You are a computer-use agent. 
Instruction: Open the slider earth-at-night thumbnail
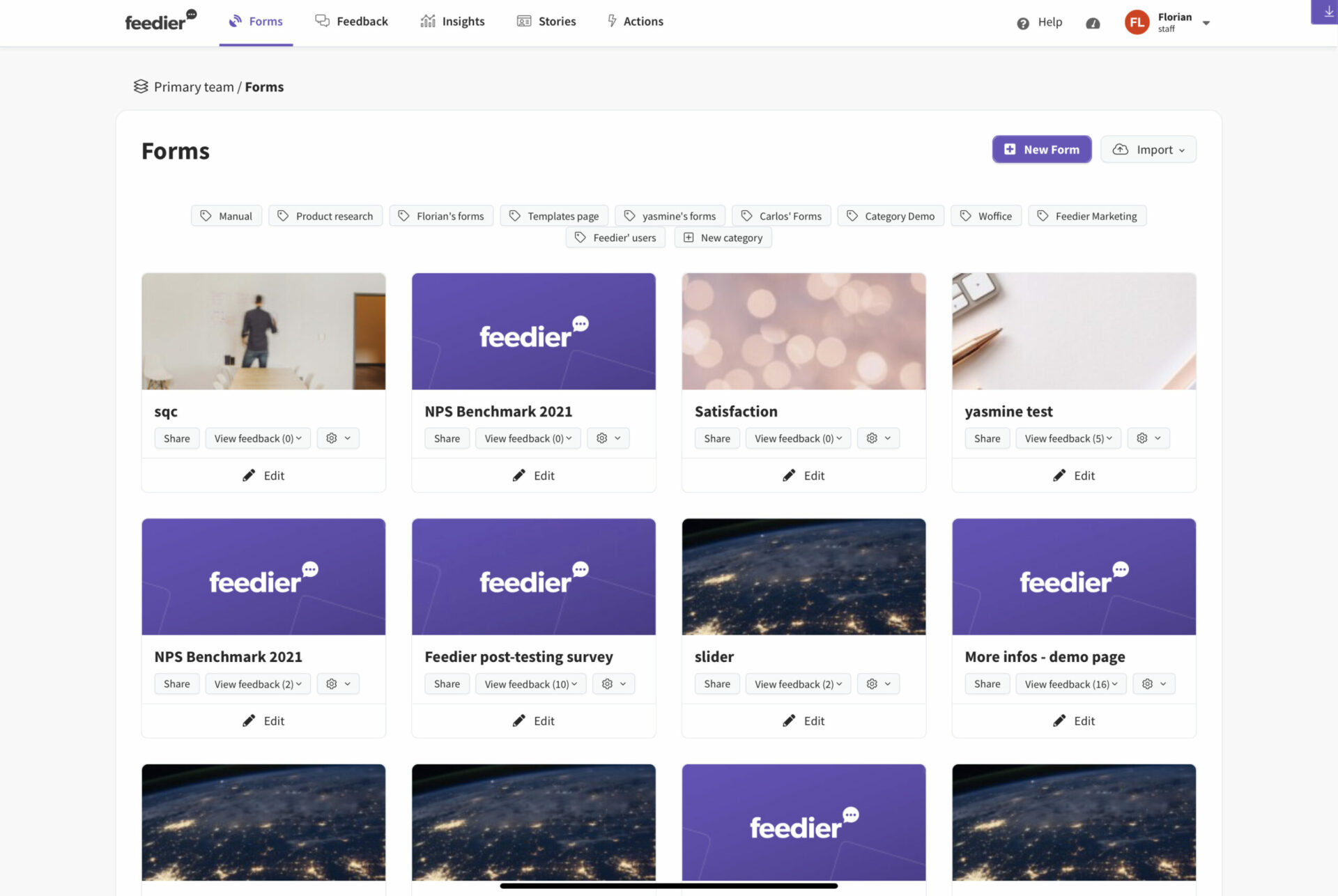[803, 576]
